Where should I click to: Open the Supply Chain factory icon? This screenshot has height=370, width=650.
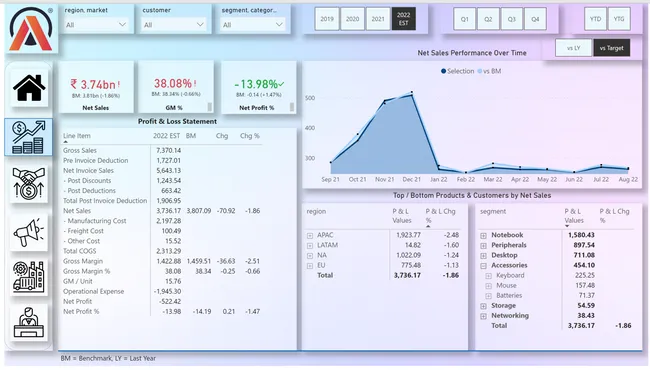29,277
